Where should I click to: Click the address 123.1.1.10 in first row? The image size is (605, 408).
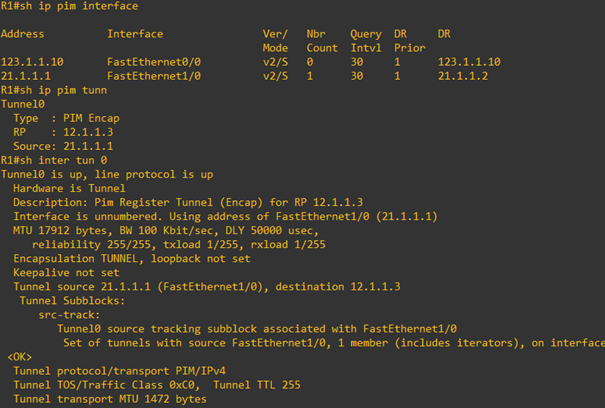(32, 62)
